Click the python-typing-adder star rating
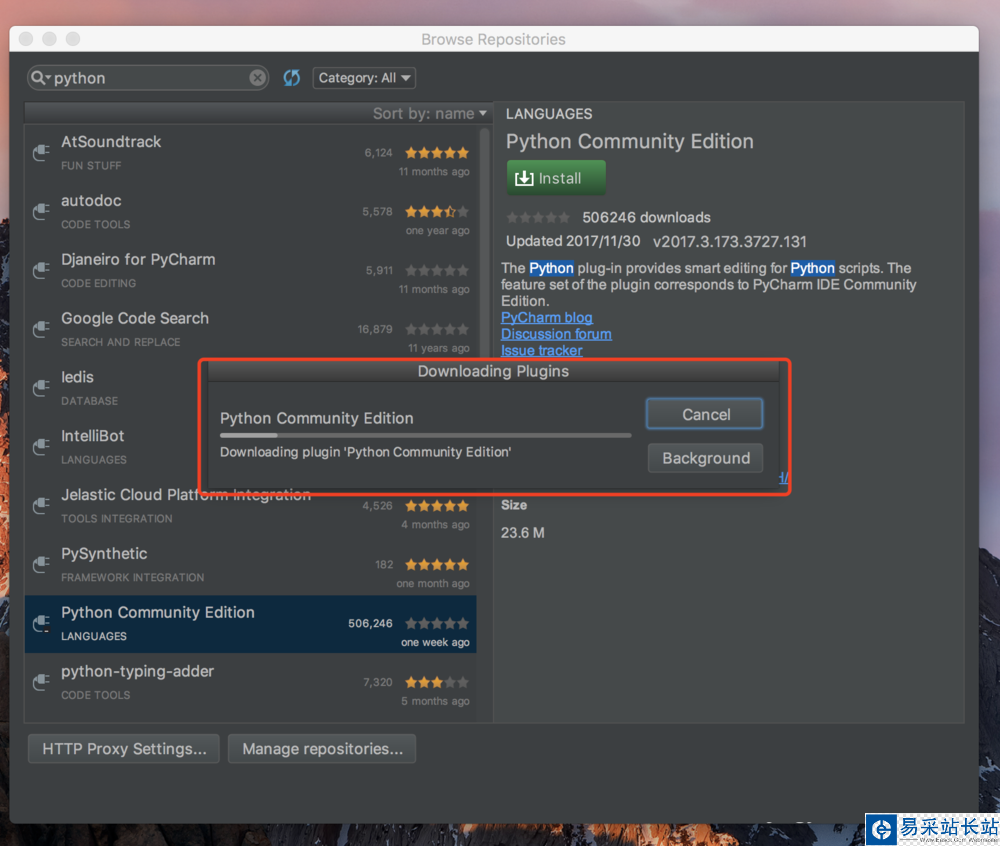Viewport: 1000px width, 846px height. coord(437,683)
